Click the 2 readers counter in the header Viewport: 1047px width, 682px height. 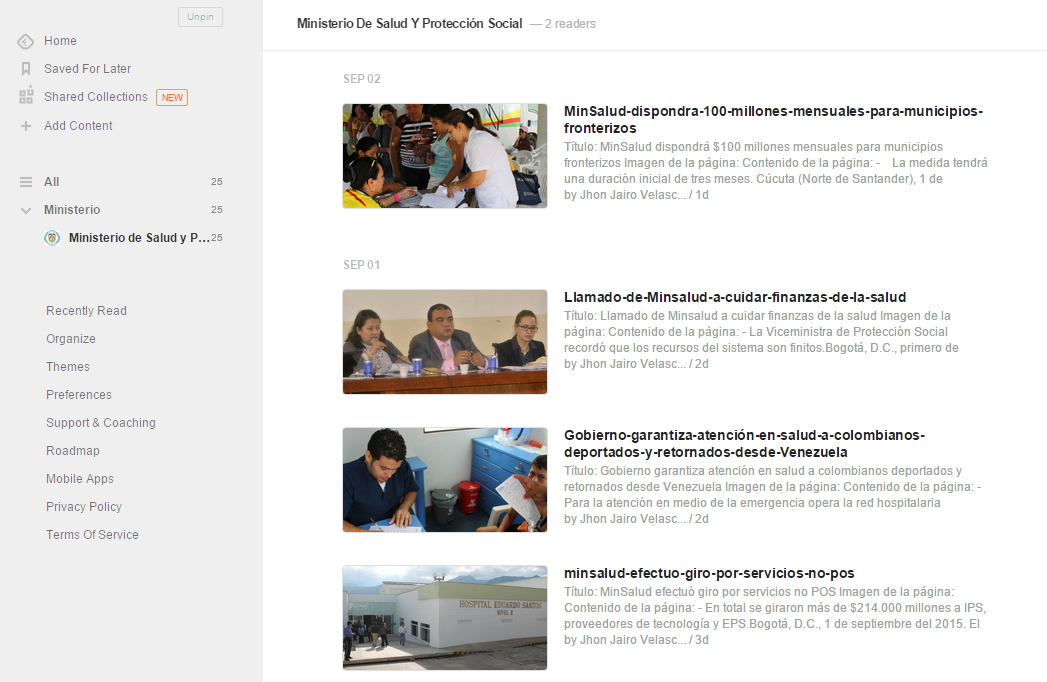(566, 23)
